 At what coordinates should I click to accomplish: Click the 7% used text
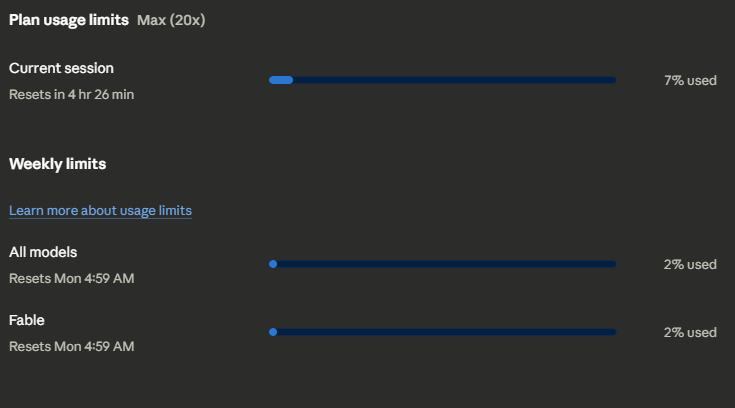tap(690, 80)
